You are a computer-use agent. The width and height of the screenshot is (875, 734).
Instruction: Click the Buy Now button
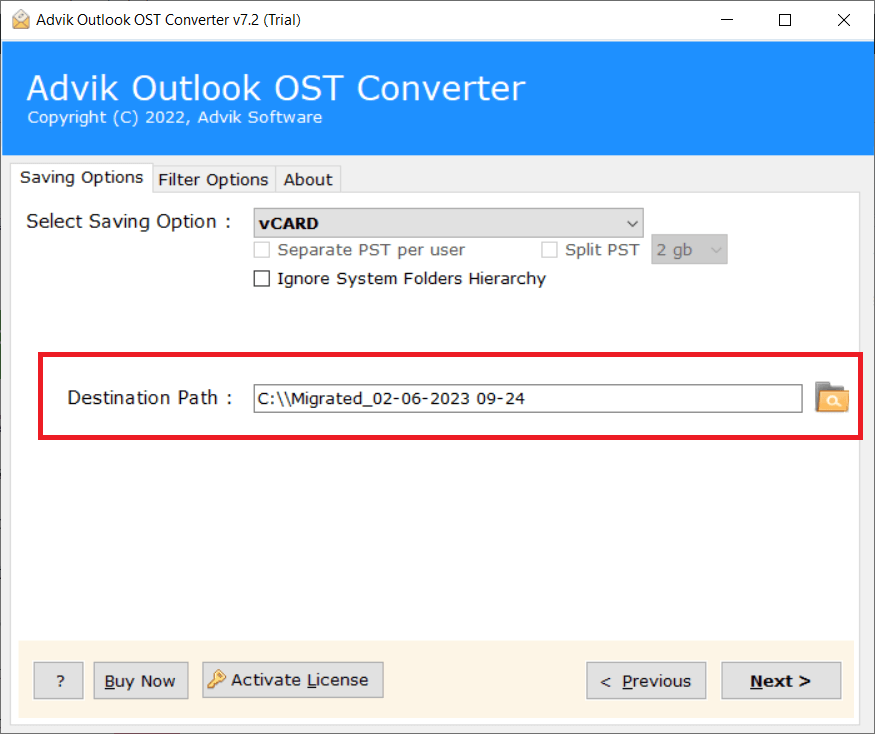[141, 680]
